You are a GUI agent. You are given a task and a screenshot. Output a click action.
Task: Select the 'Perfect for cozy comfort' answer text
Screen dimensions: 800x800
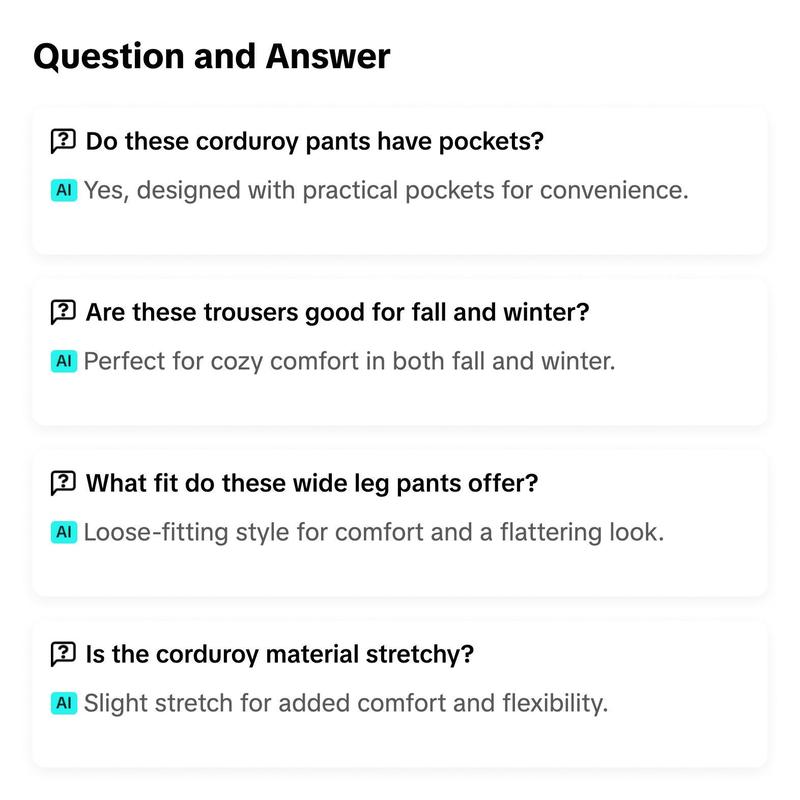point(349,361)
